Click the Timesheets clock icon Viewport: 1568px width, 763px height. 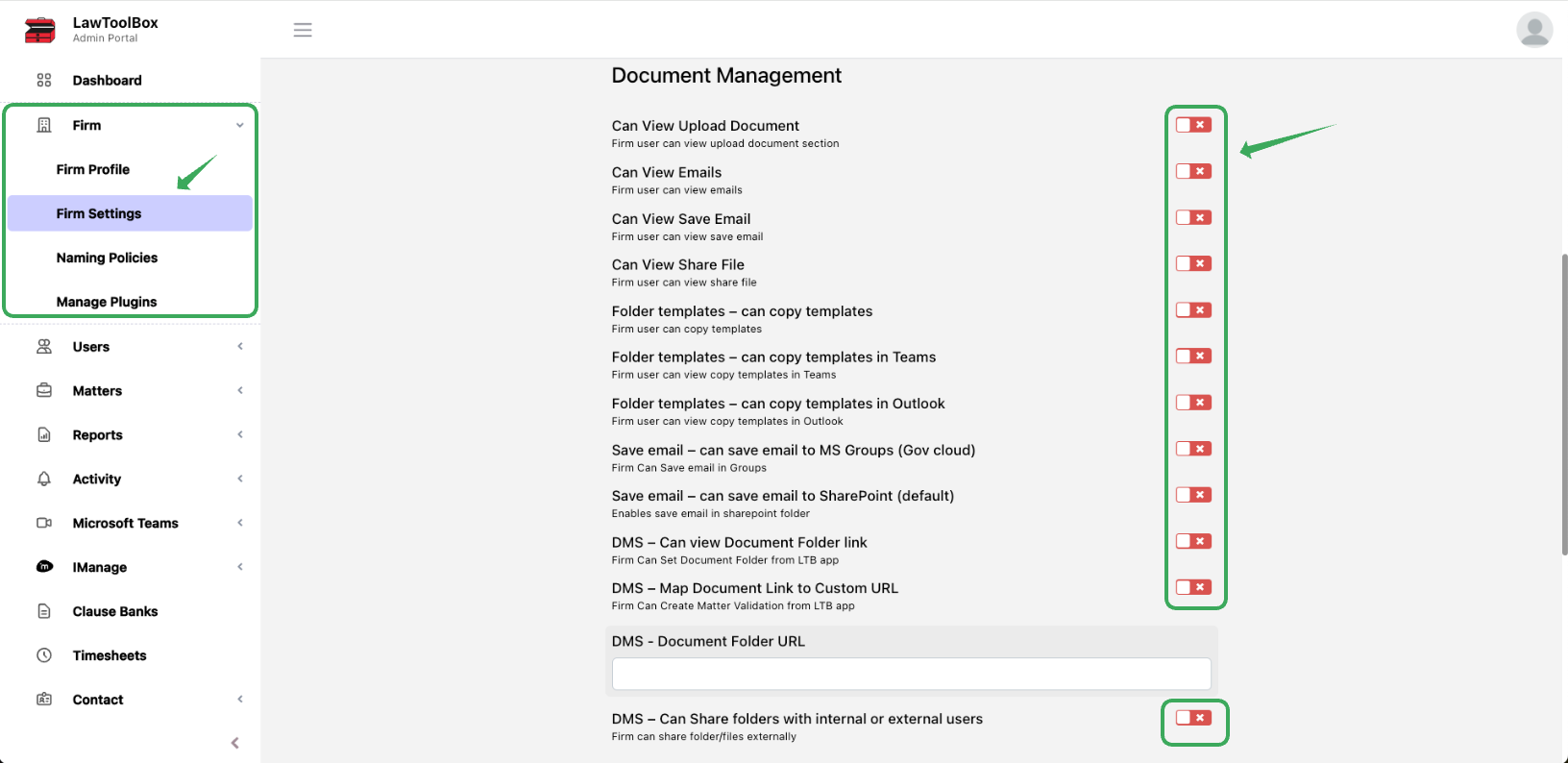[x=44, y=655]
